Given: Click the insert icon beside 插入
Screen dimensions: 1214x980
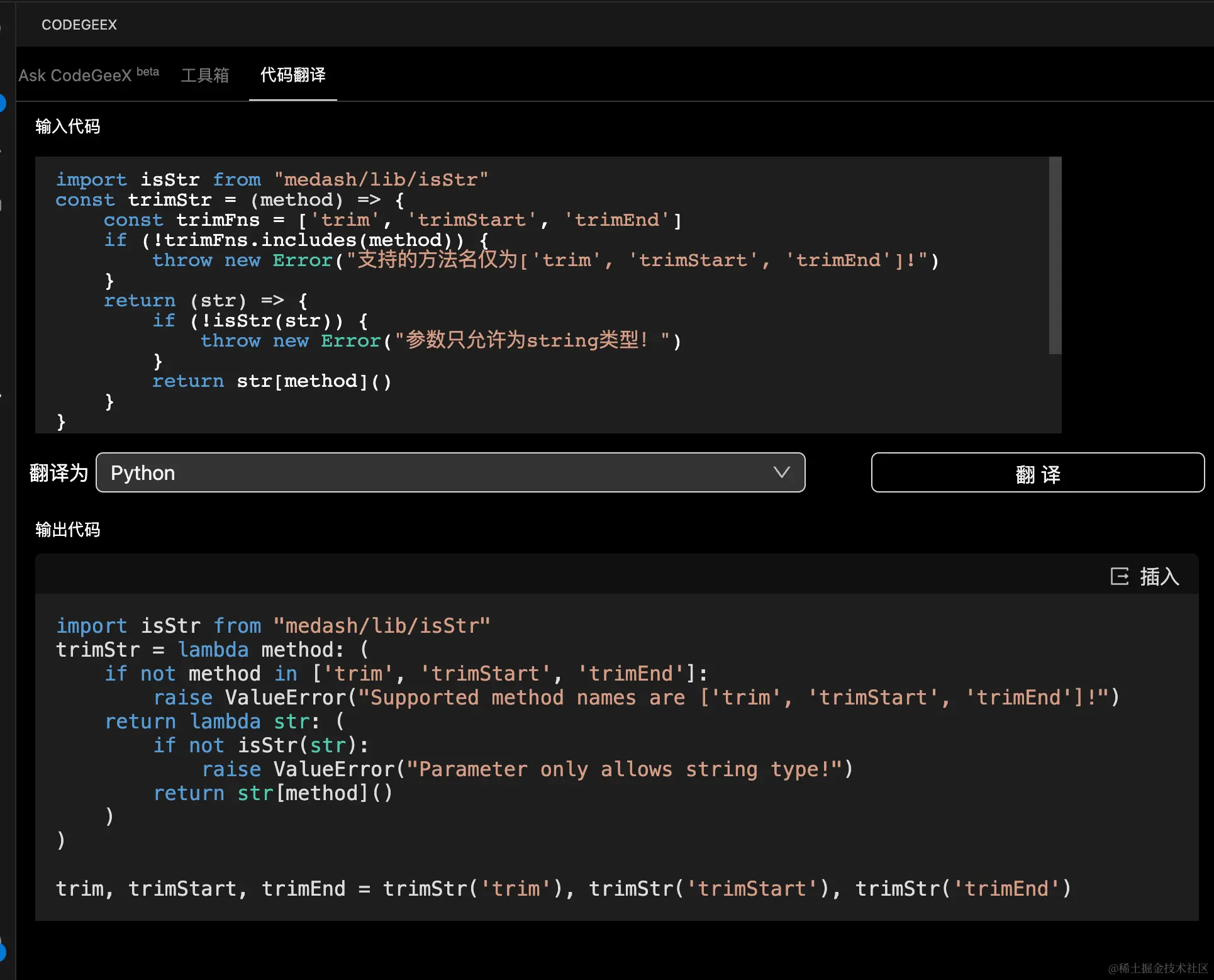Looking at the screenshot, I should click(1119, 576).
